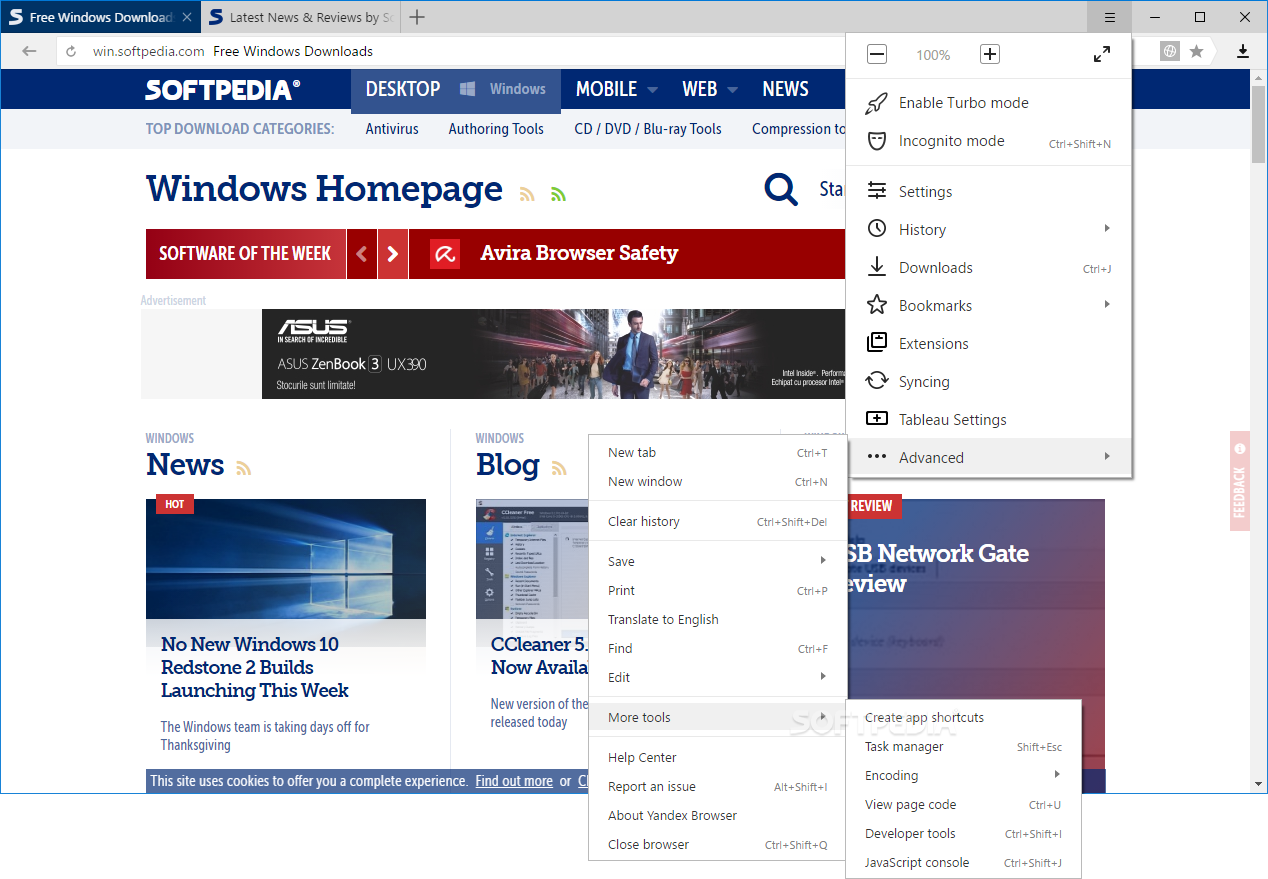Open the Antivirus category link
Screen dimensions: 1268x879
(392, 129)
